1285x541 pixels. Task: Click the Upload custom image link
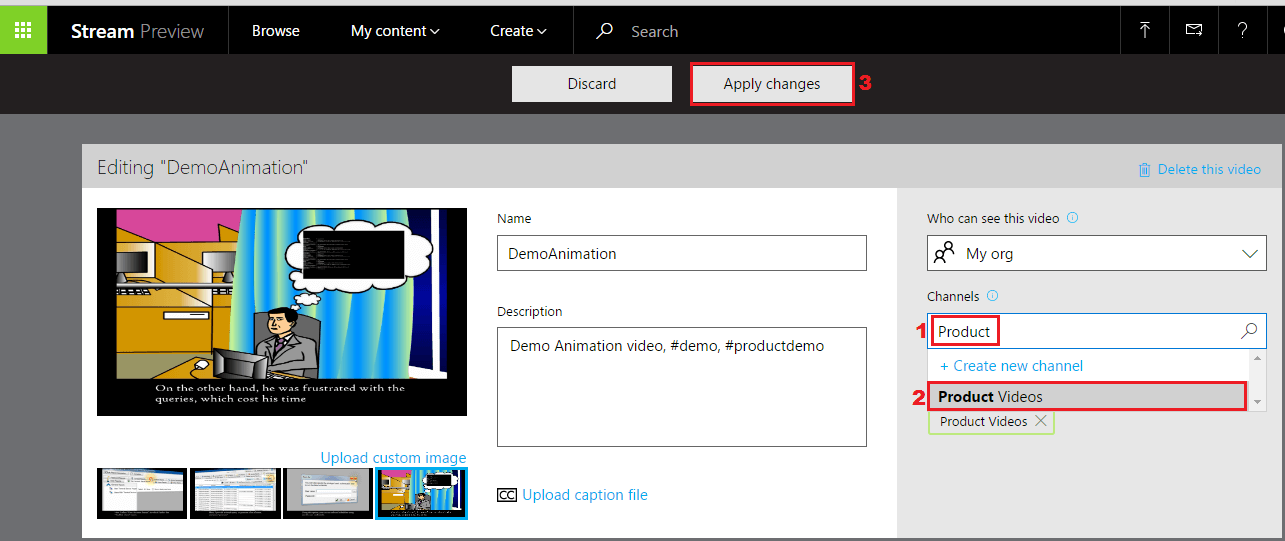click(393, 458)
